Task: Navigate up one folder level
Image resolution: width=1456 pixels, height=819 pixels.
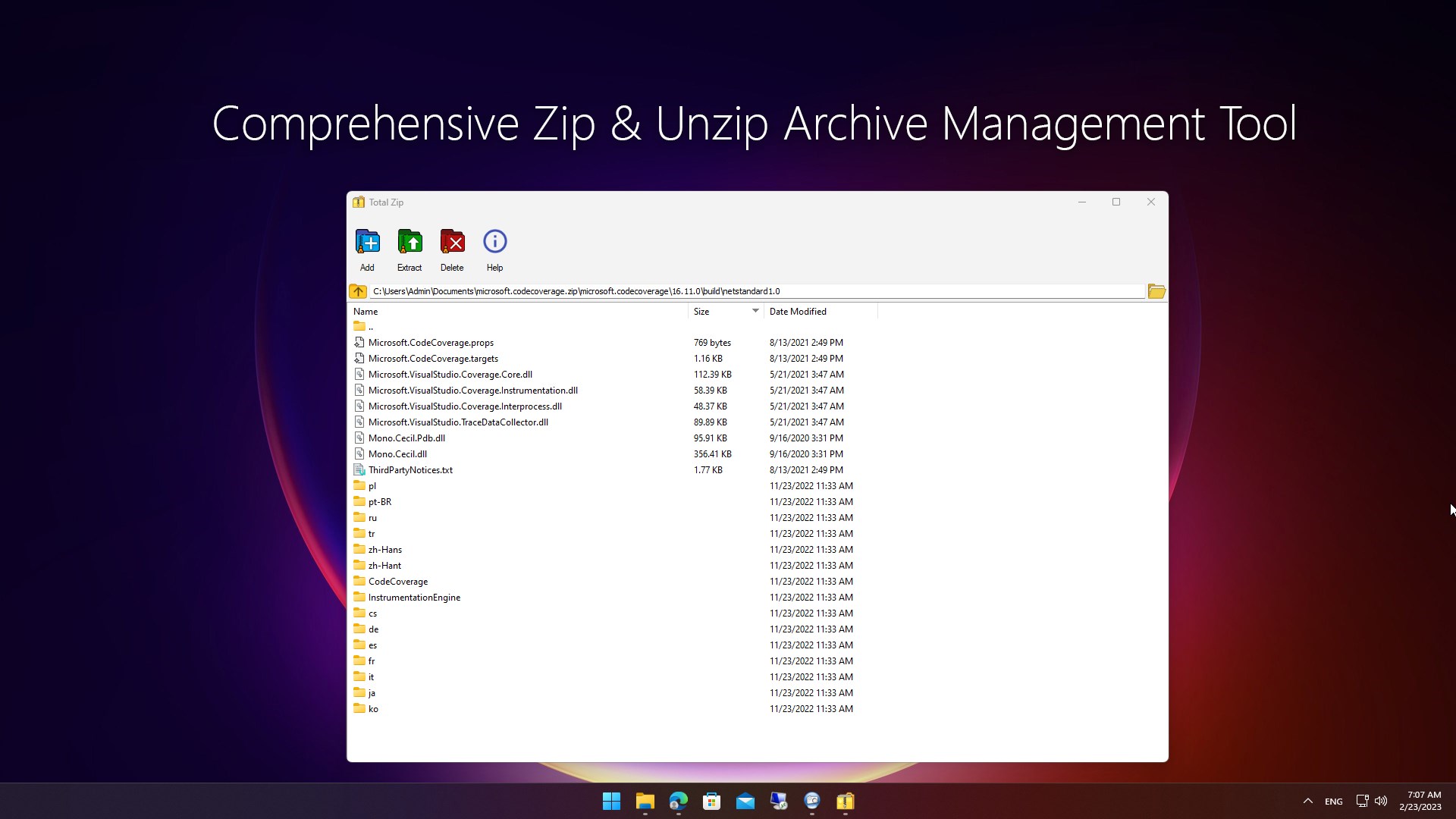Action: (358, 290)
